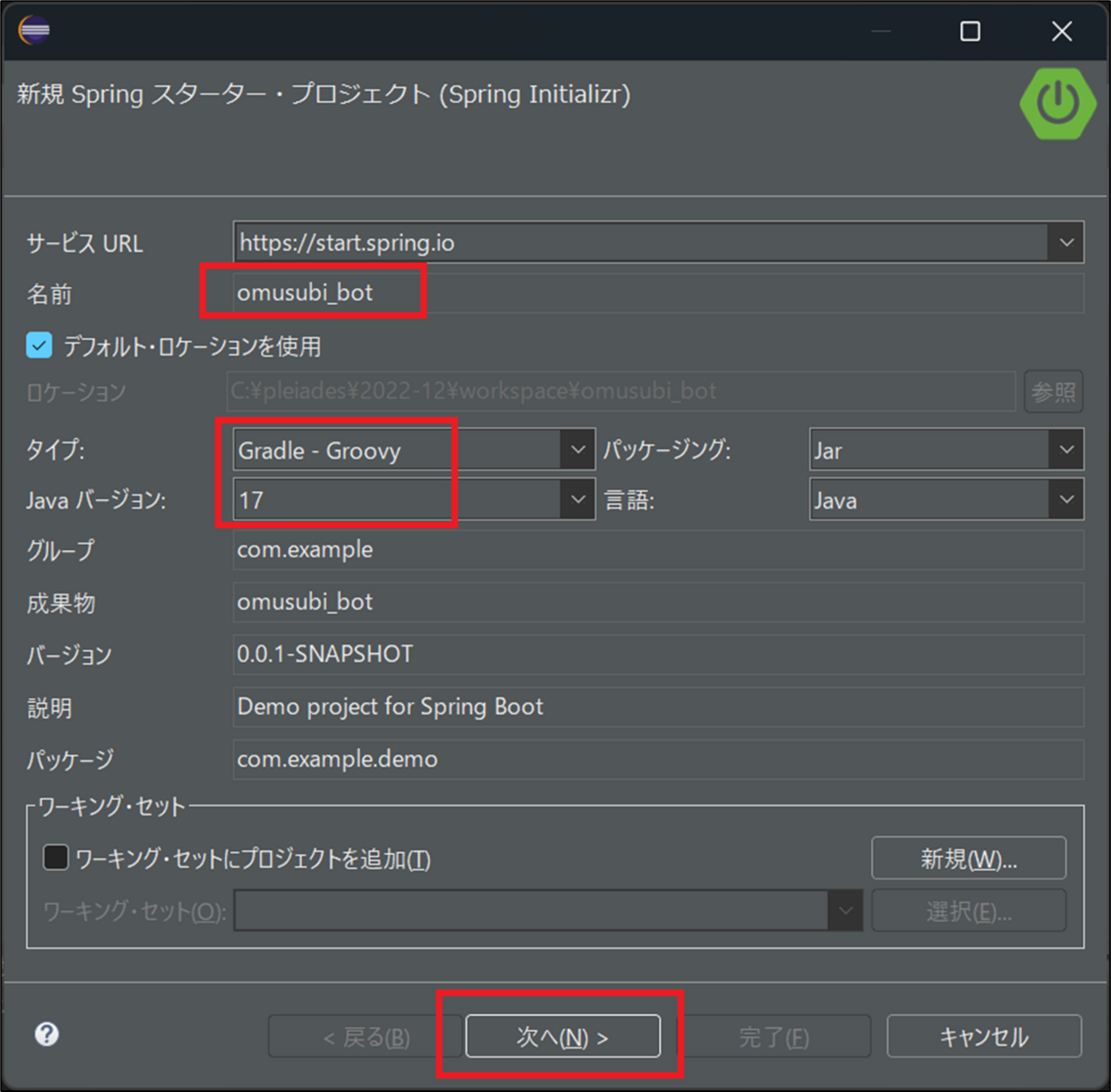
Task: Click the artifact field with omusubi_bot
Action: coord(658,602)
